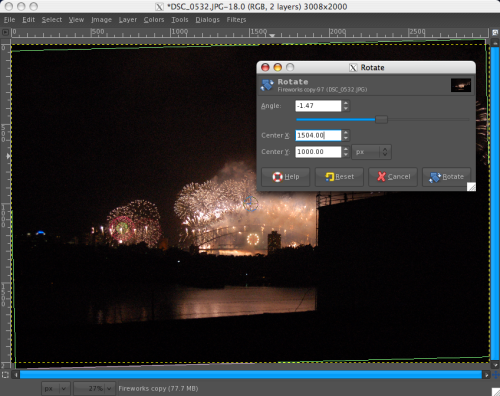The width and height of the screenshot is (500, 396).
Task: Click the Rotate tool icon in dialog header
Action: 267,85
